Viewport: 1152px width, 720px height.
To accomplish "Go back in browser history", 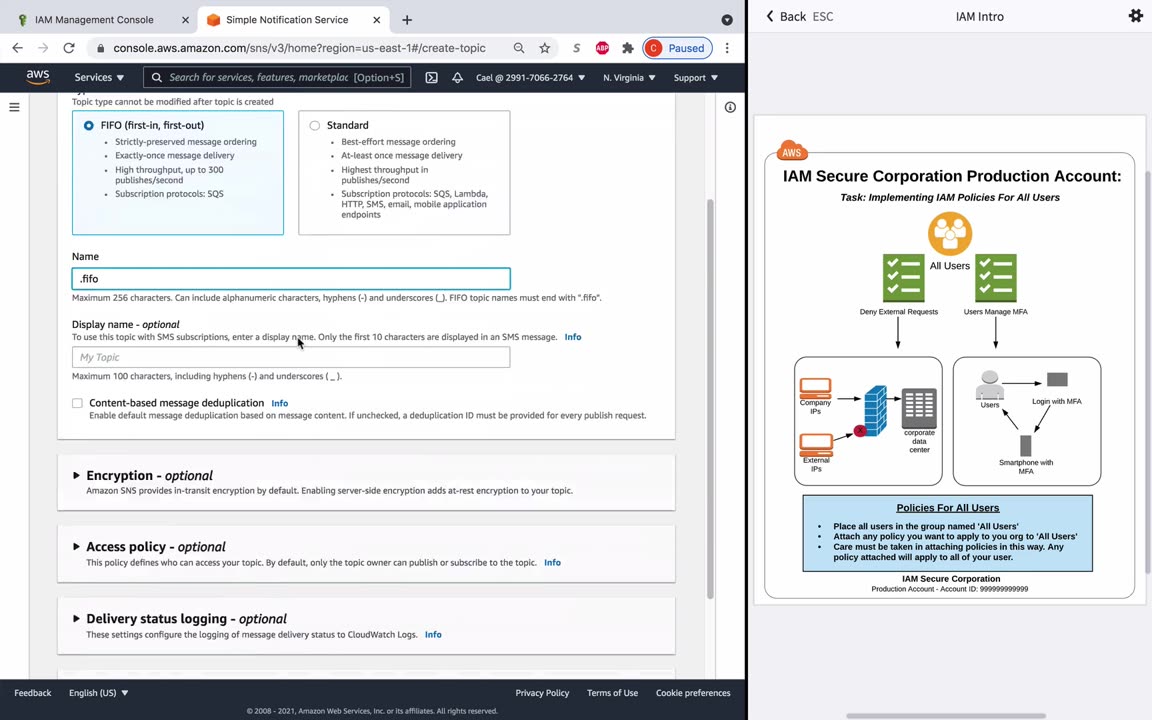I will tap(18, 48).
